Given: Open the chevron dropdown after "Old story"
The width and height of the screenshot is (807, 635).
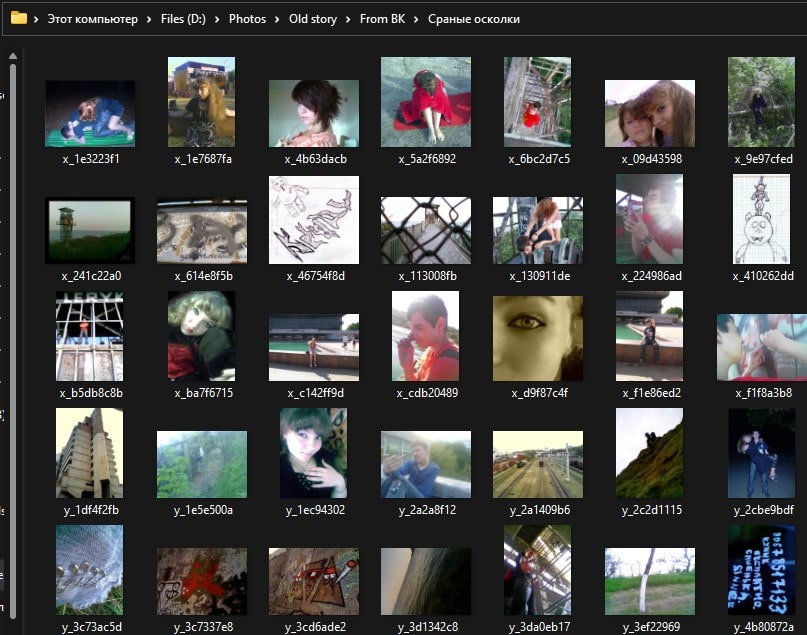Looking at the screenshot, I should 349,19.
